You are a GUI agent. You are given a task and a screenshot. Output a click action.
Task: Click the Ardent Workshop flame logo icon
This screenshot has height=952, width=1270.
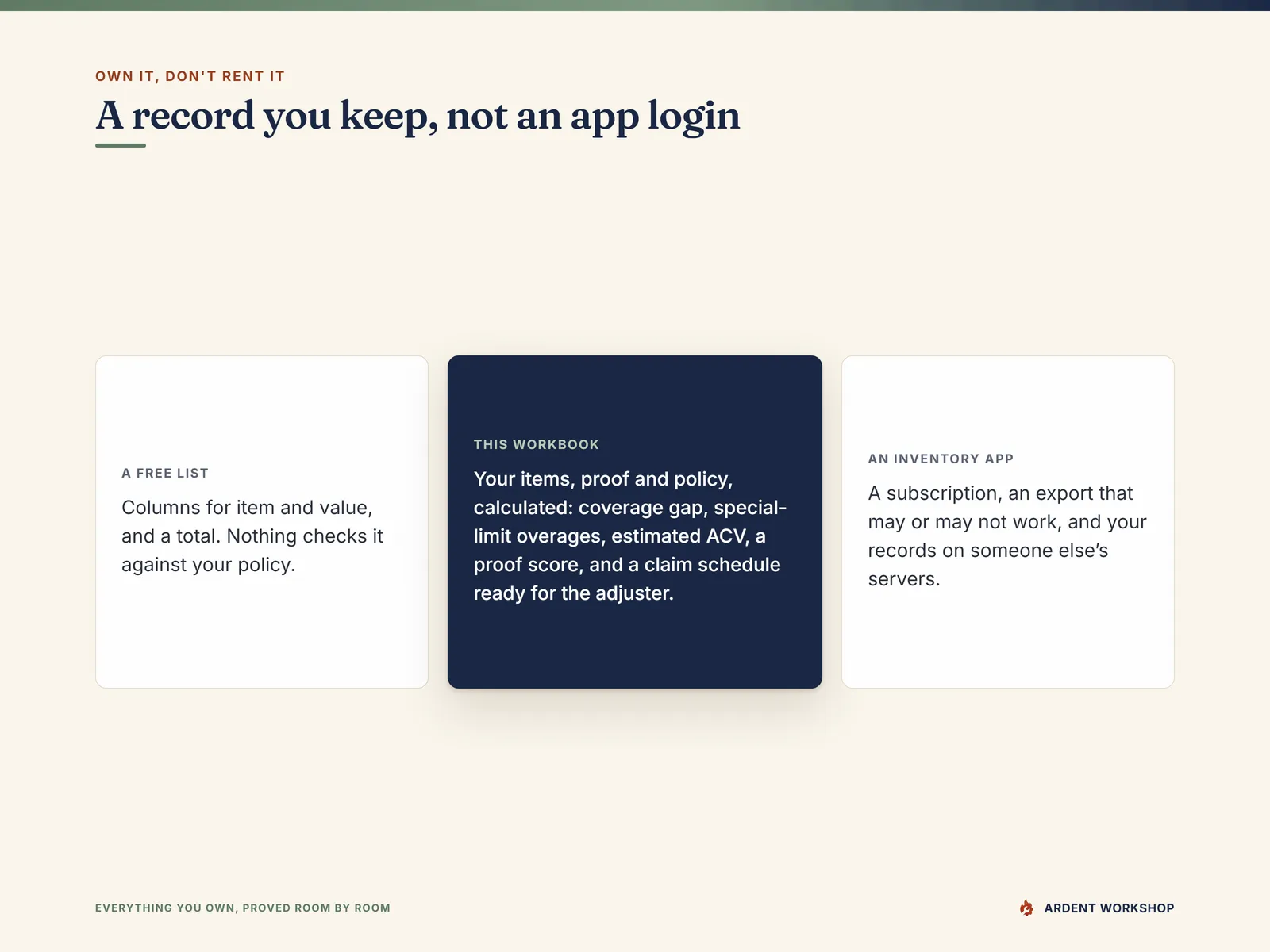1026,908
